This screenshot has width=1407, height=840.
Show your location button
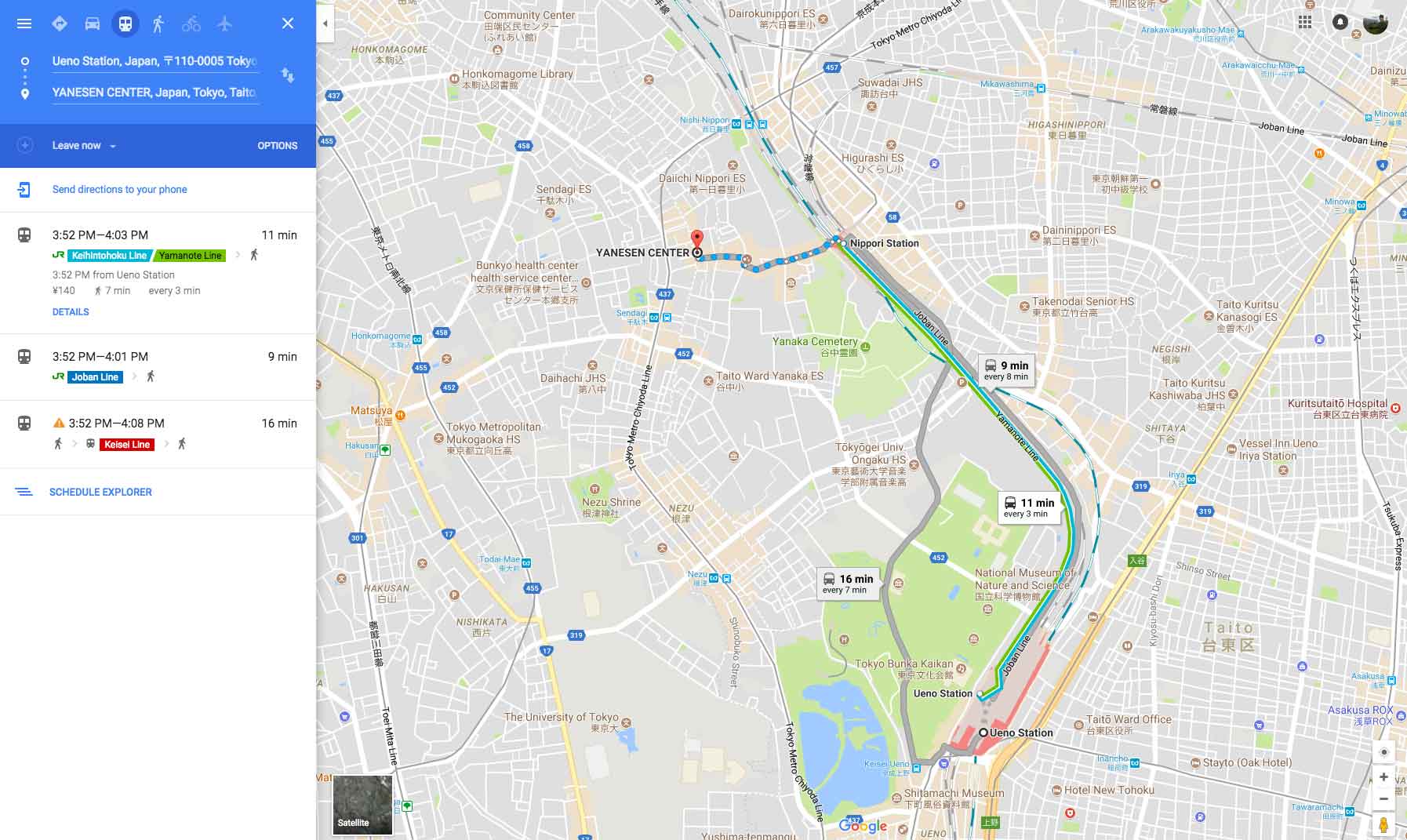point(1383,752)
